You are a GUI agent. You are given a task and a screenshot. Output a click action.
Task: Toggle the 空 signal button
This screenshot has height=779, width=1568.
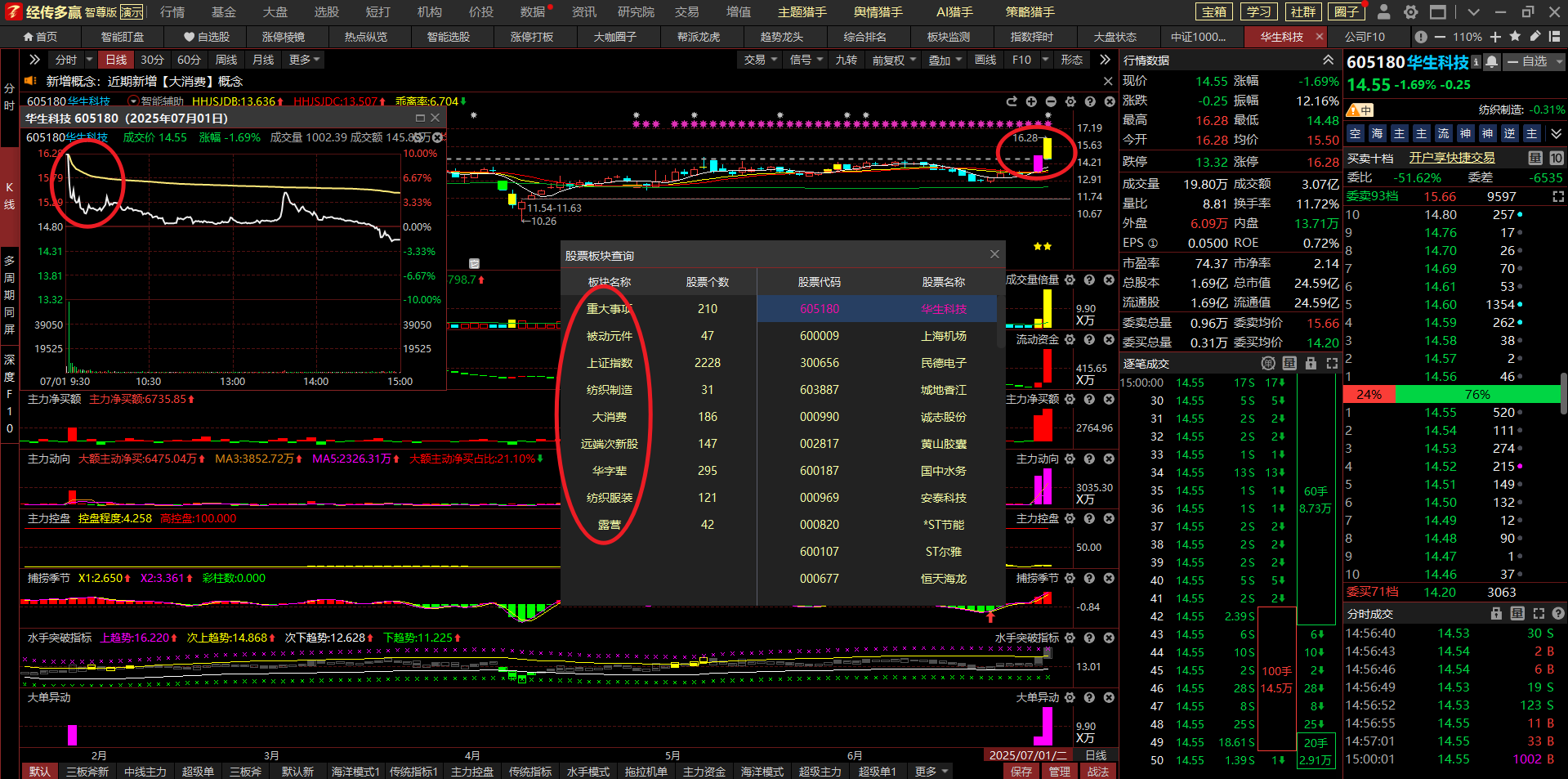click(x=1356, y=133)
